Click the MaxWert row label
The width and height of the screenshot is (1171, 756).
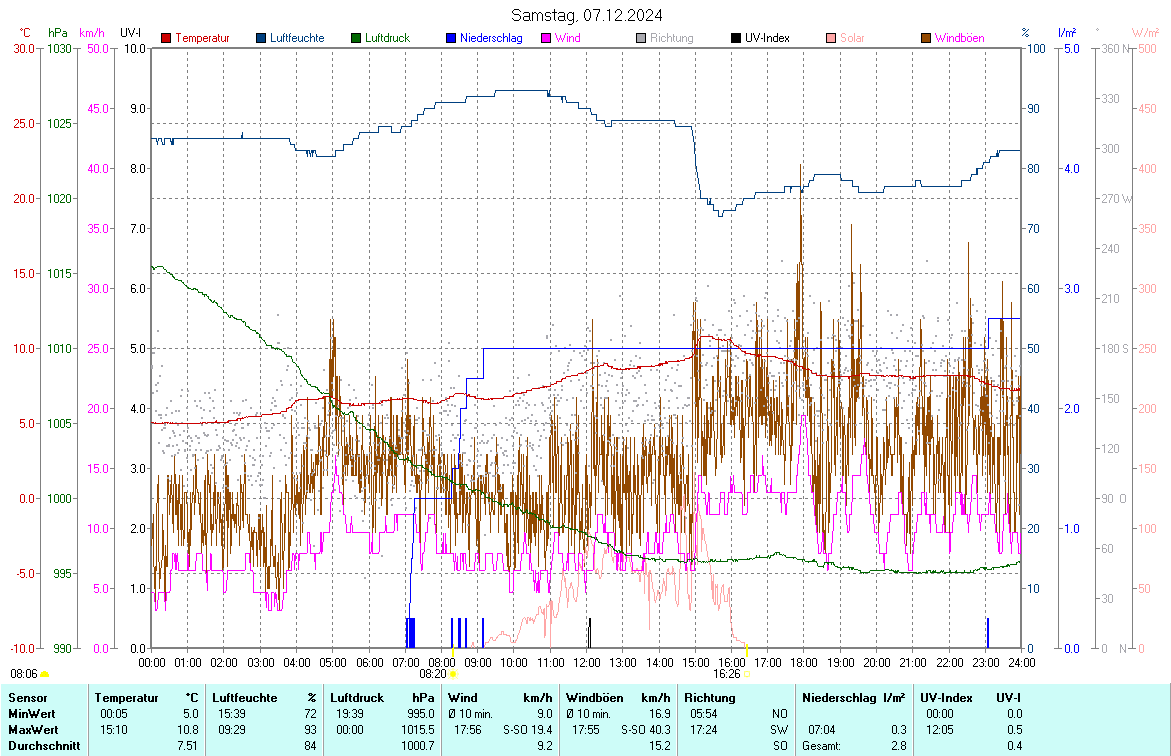click(32, 729)
